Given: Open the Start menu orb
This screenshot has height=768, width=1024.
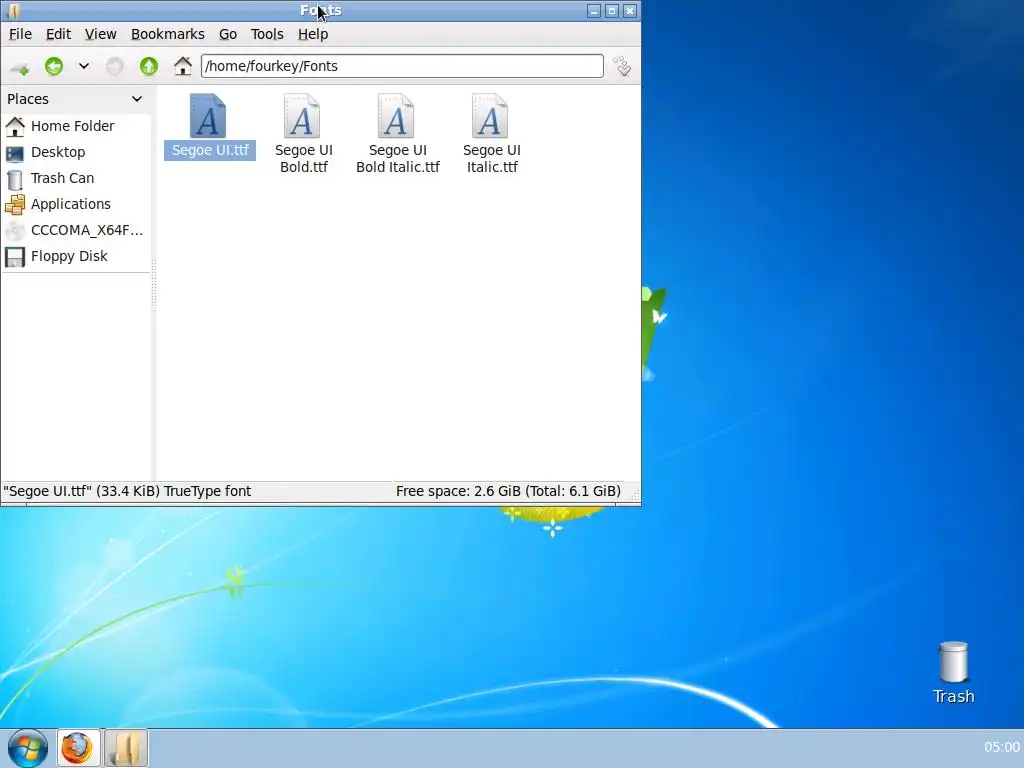Looking at the screenshot, I should (27, 748).
